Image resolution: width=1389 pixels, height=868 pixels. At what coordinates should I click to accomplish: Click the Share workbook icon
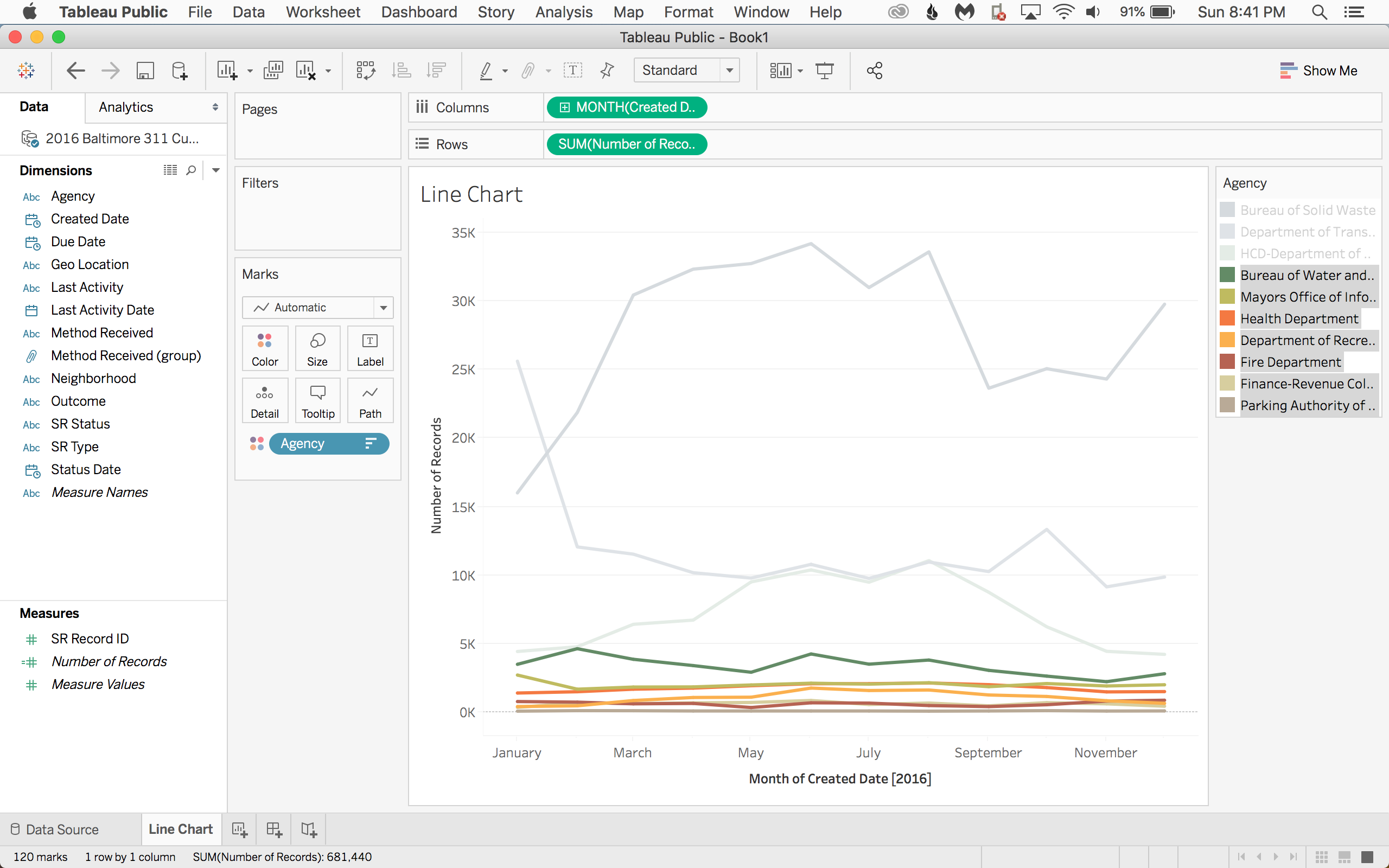(874, 71)
